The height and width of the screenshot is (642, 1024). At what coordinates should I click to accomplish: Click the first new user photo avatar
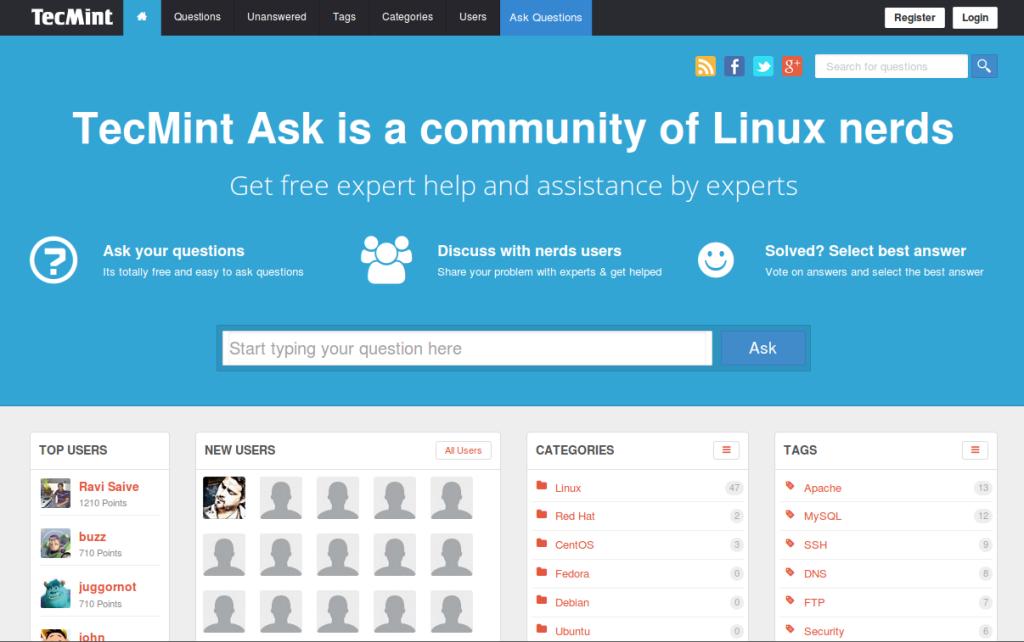coord(224,498)
